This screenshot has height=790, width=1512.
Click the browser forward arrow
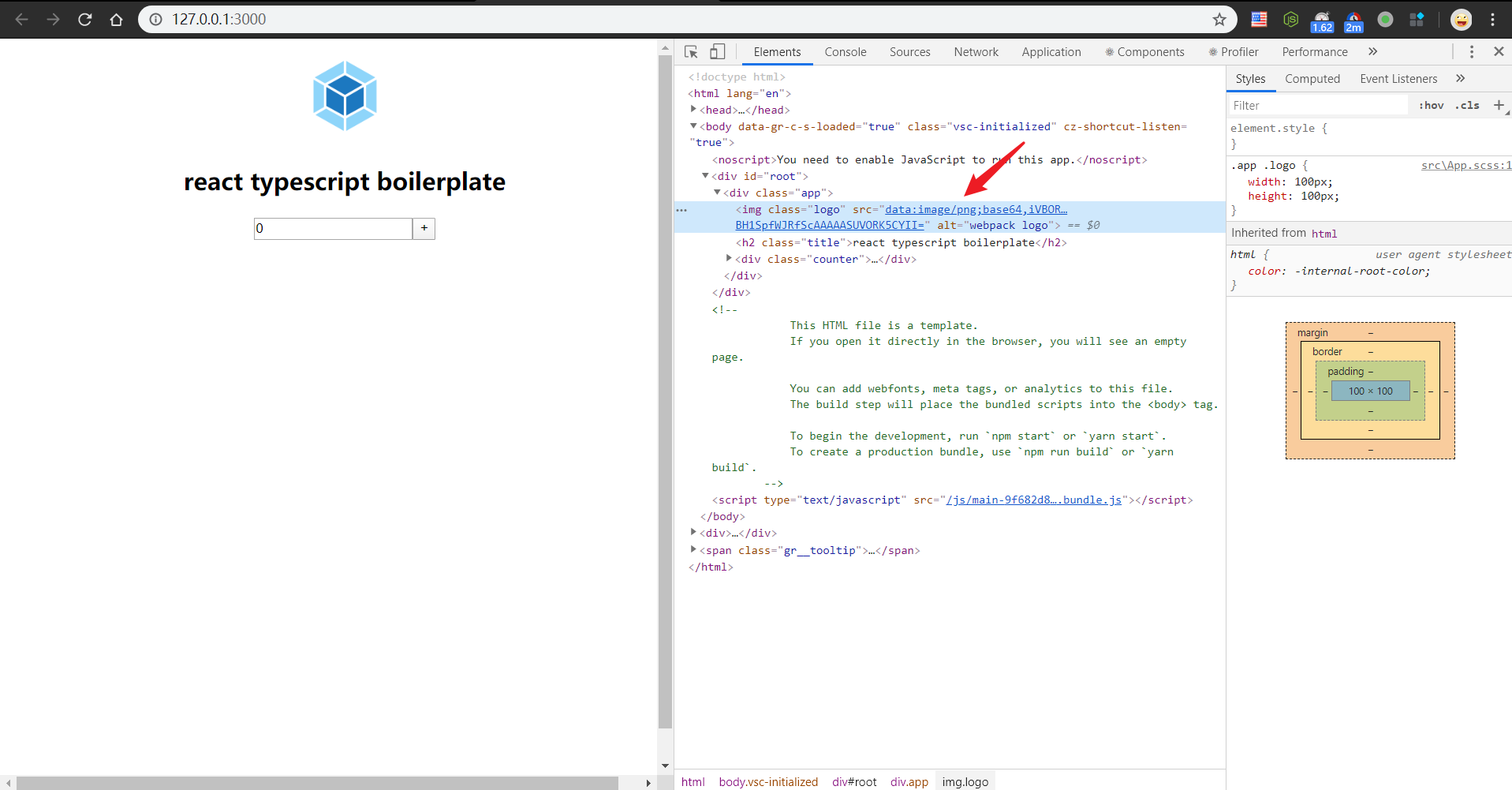click(54, 19)
